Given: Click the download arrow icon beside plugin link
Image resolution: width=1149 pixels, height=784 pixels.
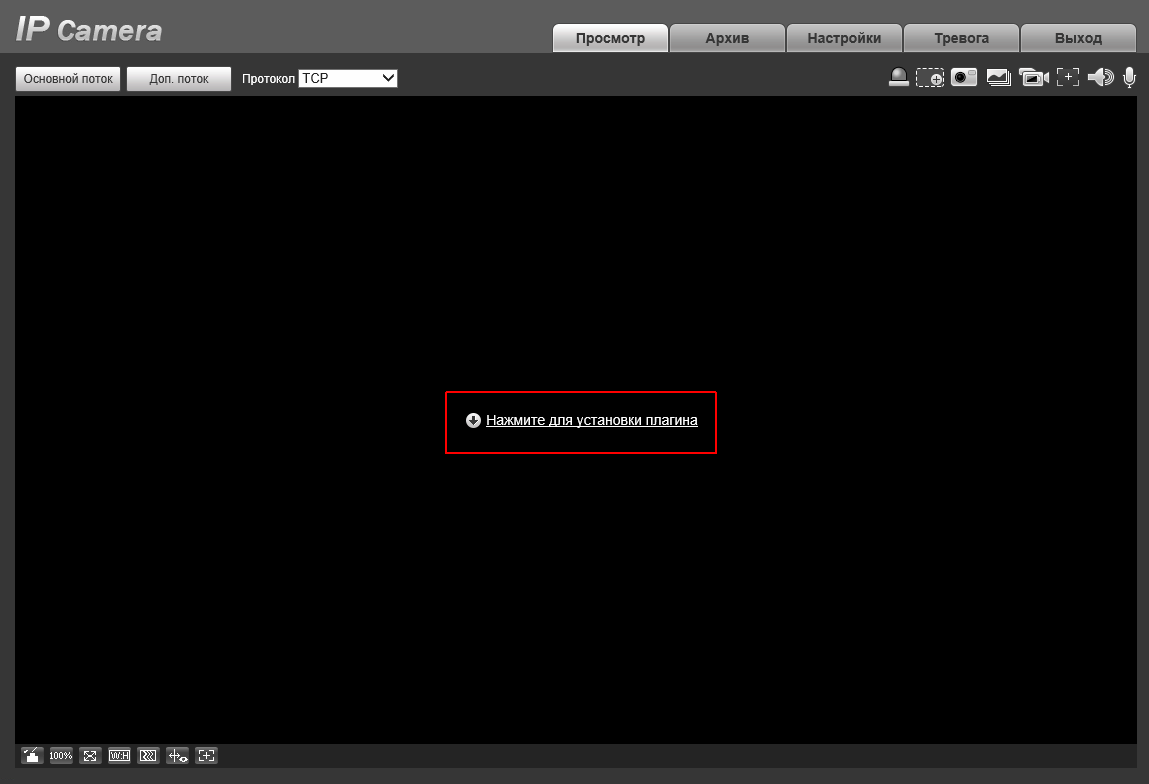Looking at the screenshot, I should pyautogui.click(x=473, y=421).
